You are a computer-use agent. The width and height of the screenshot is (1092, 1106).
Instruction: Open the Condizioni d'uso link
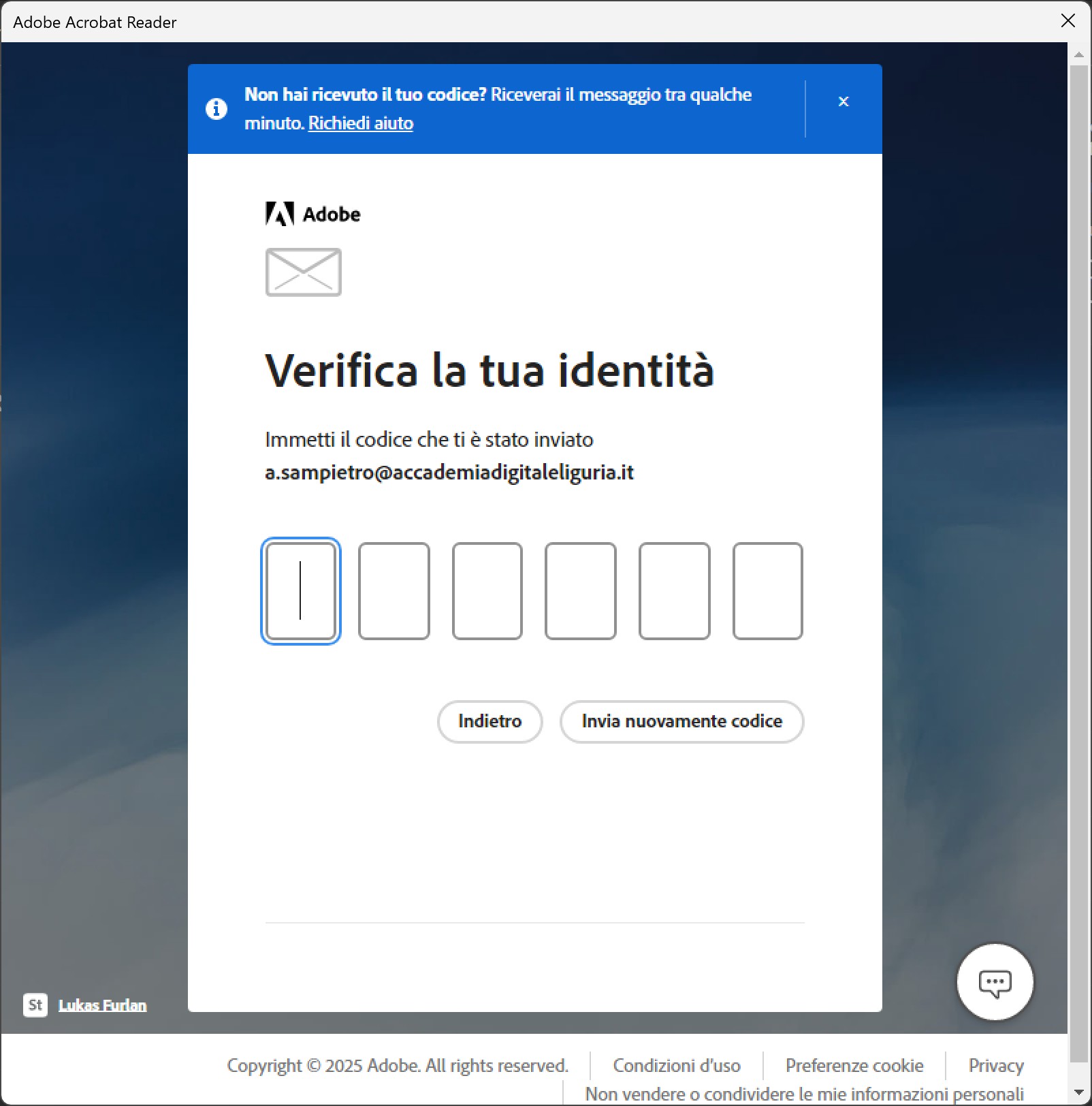676,1065
